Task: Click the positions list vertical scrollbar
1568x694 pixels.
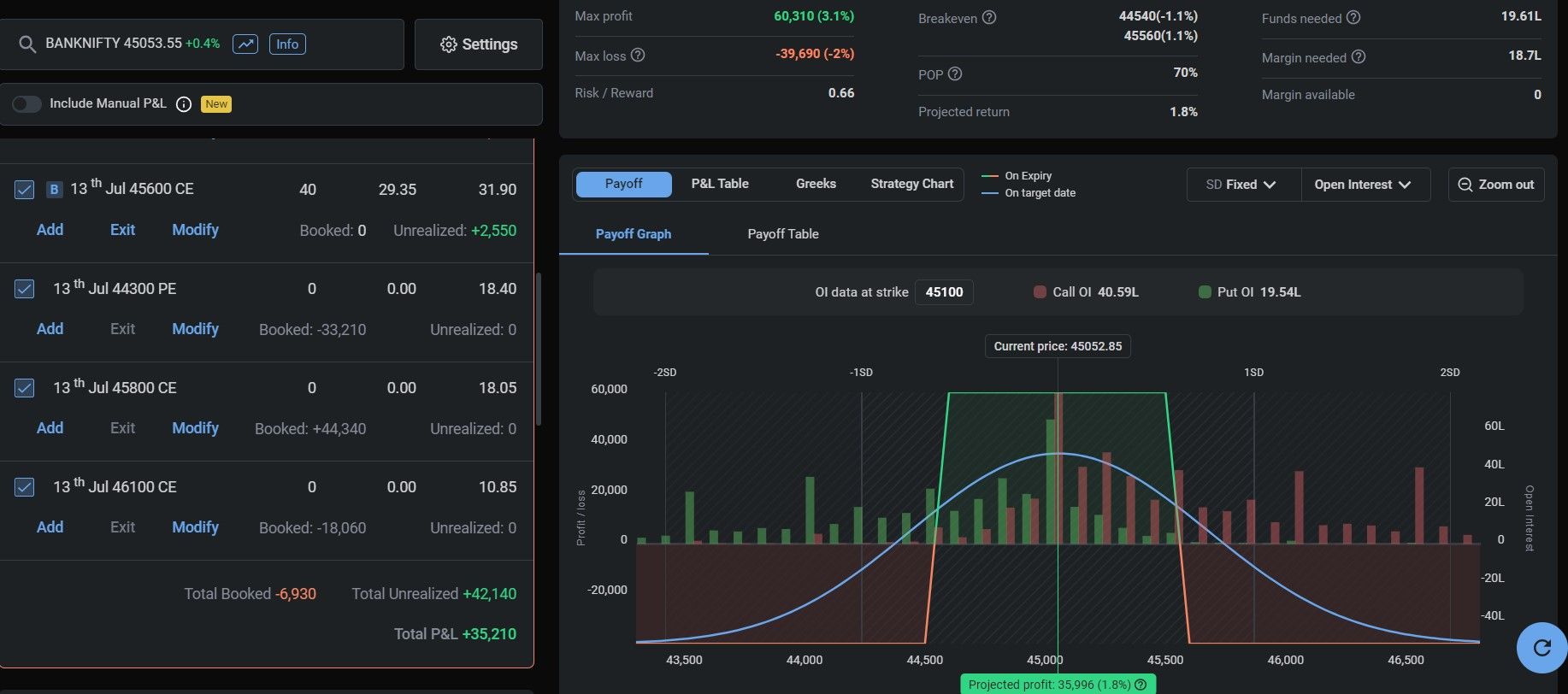Action: pyautogui.click(x=538, y=349)
